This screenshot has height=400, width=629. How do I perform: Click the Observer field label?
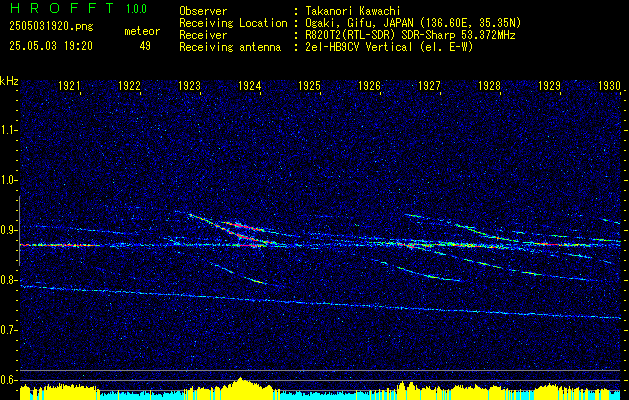(x=203, y=11)
